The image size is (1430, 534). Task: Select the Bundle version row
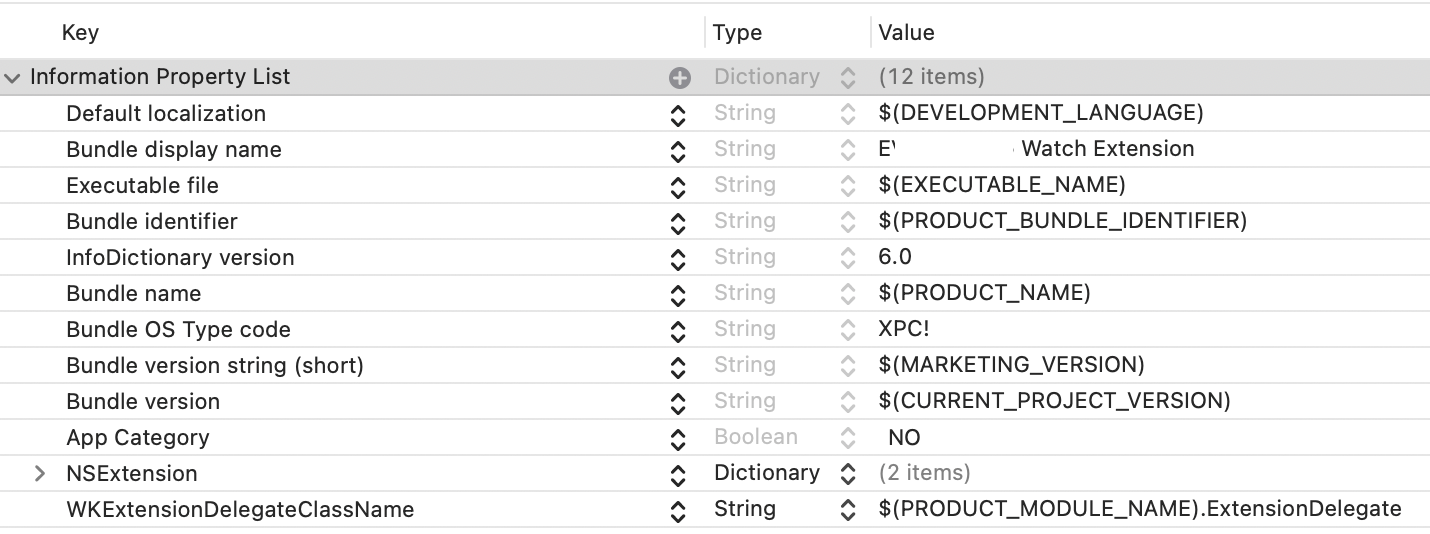(x=715, y=402)
